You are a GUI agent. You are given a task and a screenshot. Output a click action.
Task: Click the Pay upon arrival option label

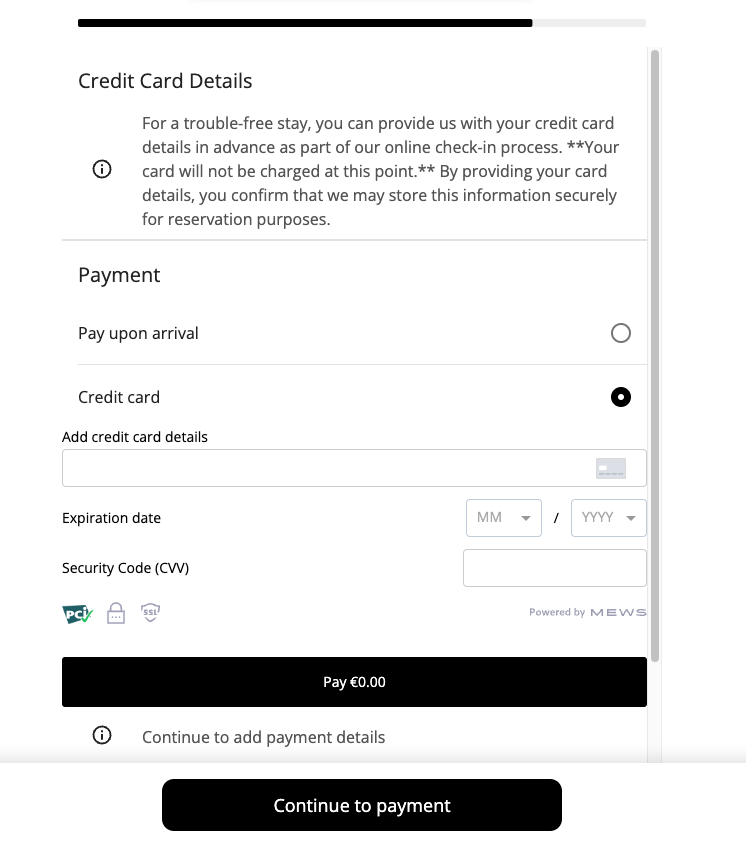point(138,333)
